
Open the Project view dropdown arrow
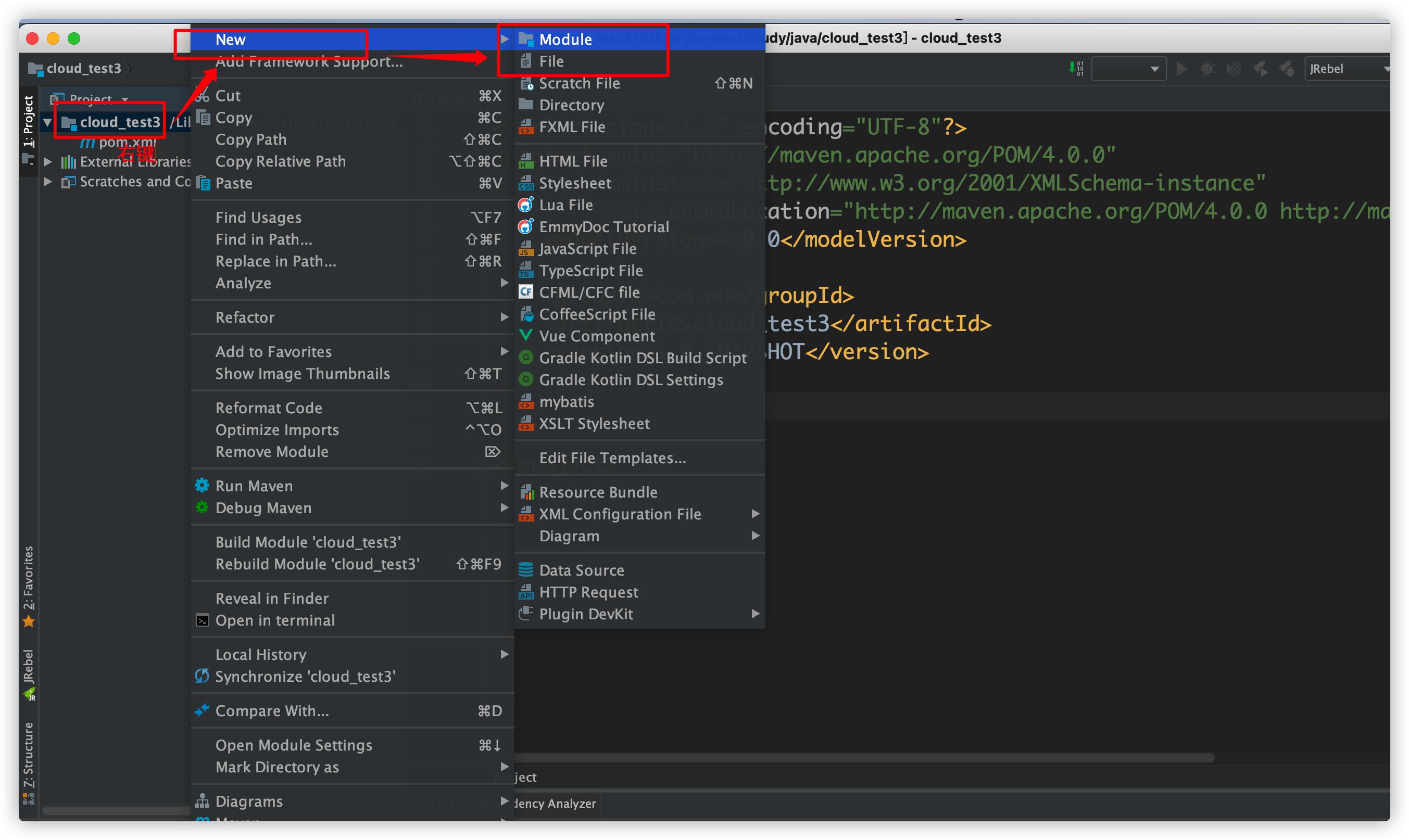(x=125, y=99)
